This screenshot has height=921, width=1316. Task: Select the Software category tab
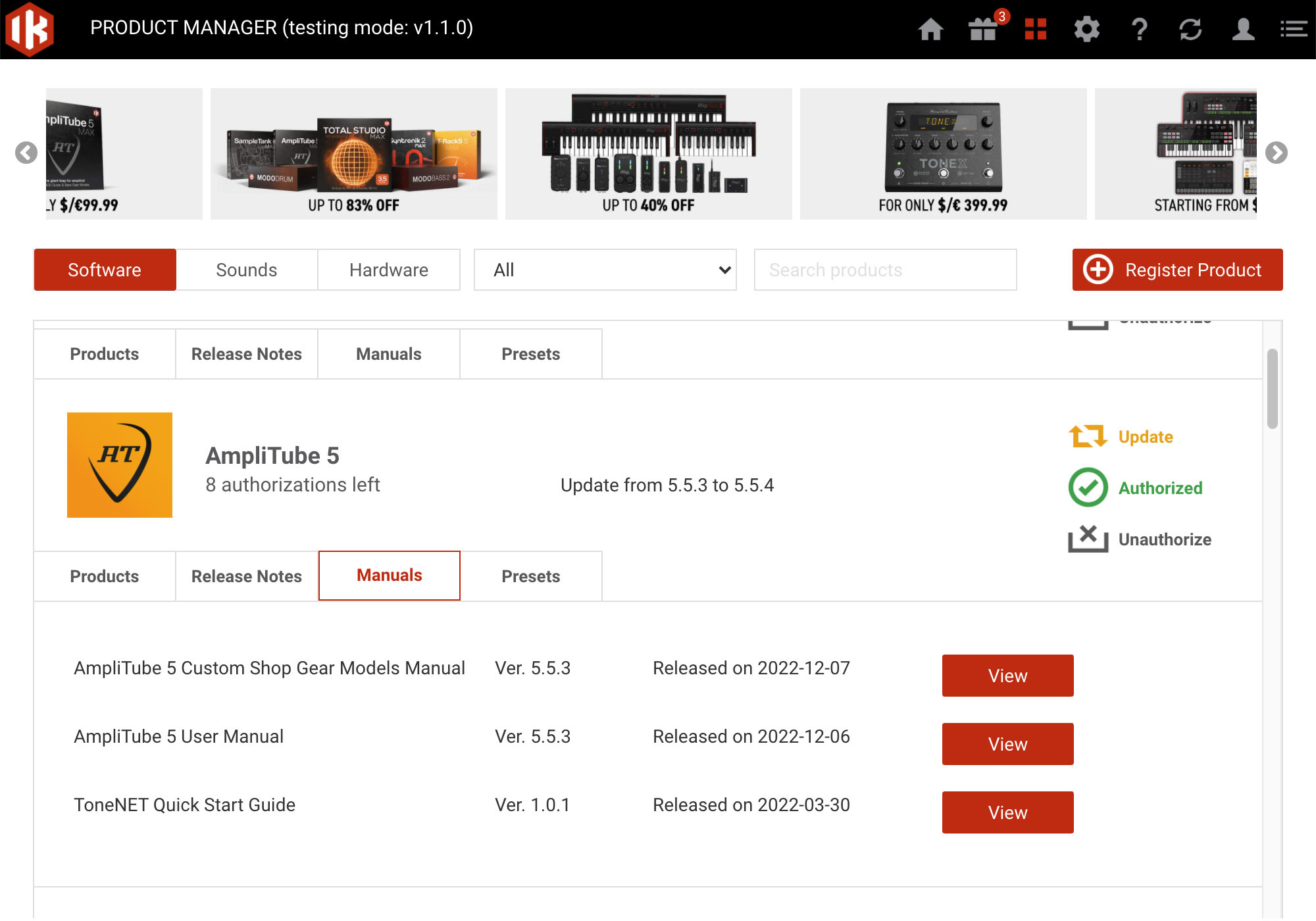pyautogui.click(x=105, y=270)
